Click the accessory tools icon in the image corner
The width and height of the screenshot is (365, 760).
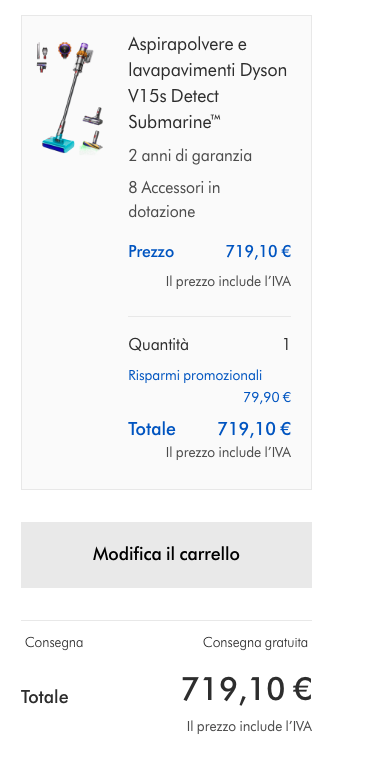coord(43,57)
